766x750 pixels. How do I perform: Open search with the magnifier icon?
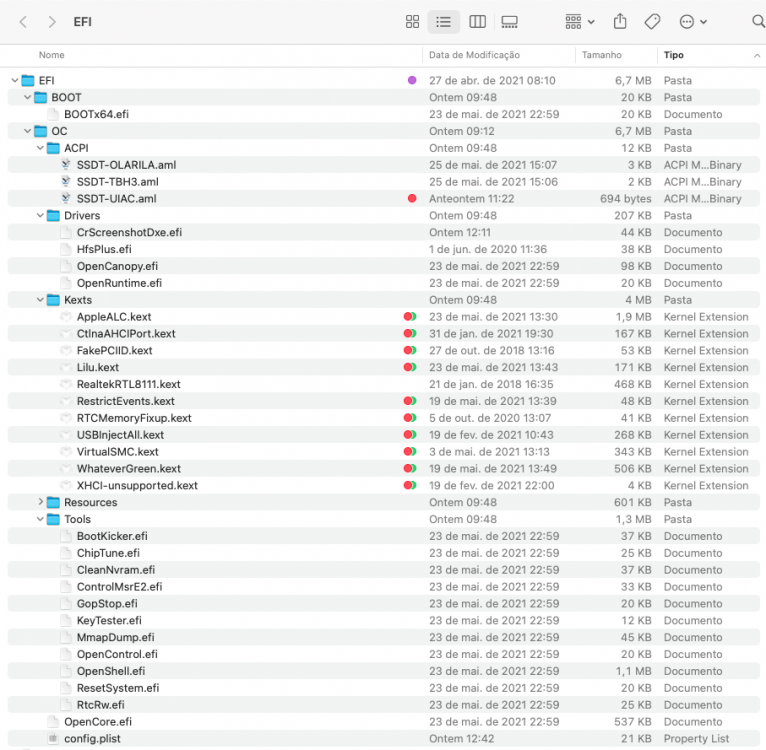pyautogui.click(x=758, y=21)
